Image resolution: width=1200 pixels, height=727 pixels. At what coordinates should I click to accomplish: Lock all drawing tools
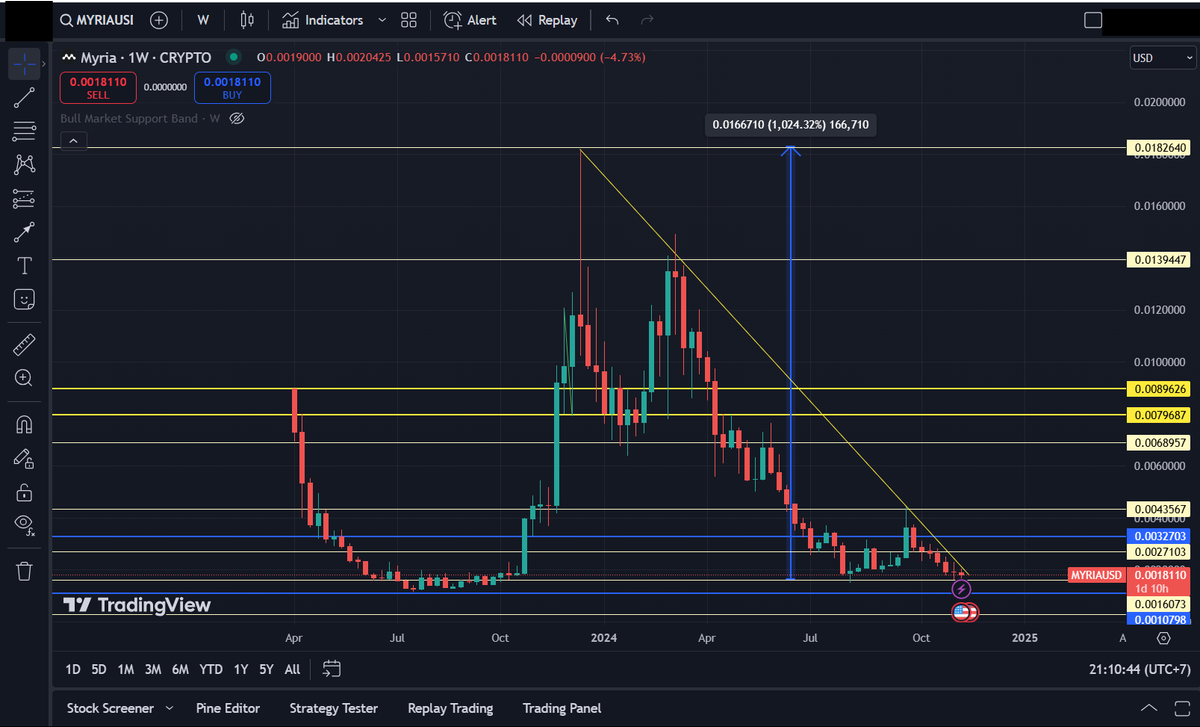[25, 491]
